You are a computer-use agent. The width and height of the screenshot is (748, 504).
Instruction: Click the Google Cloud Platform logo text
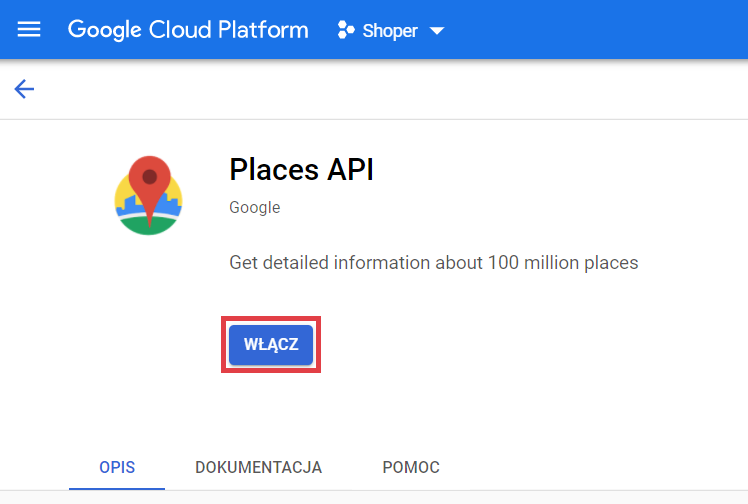coord(188,30)
